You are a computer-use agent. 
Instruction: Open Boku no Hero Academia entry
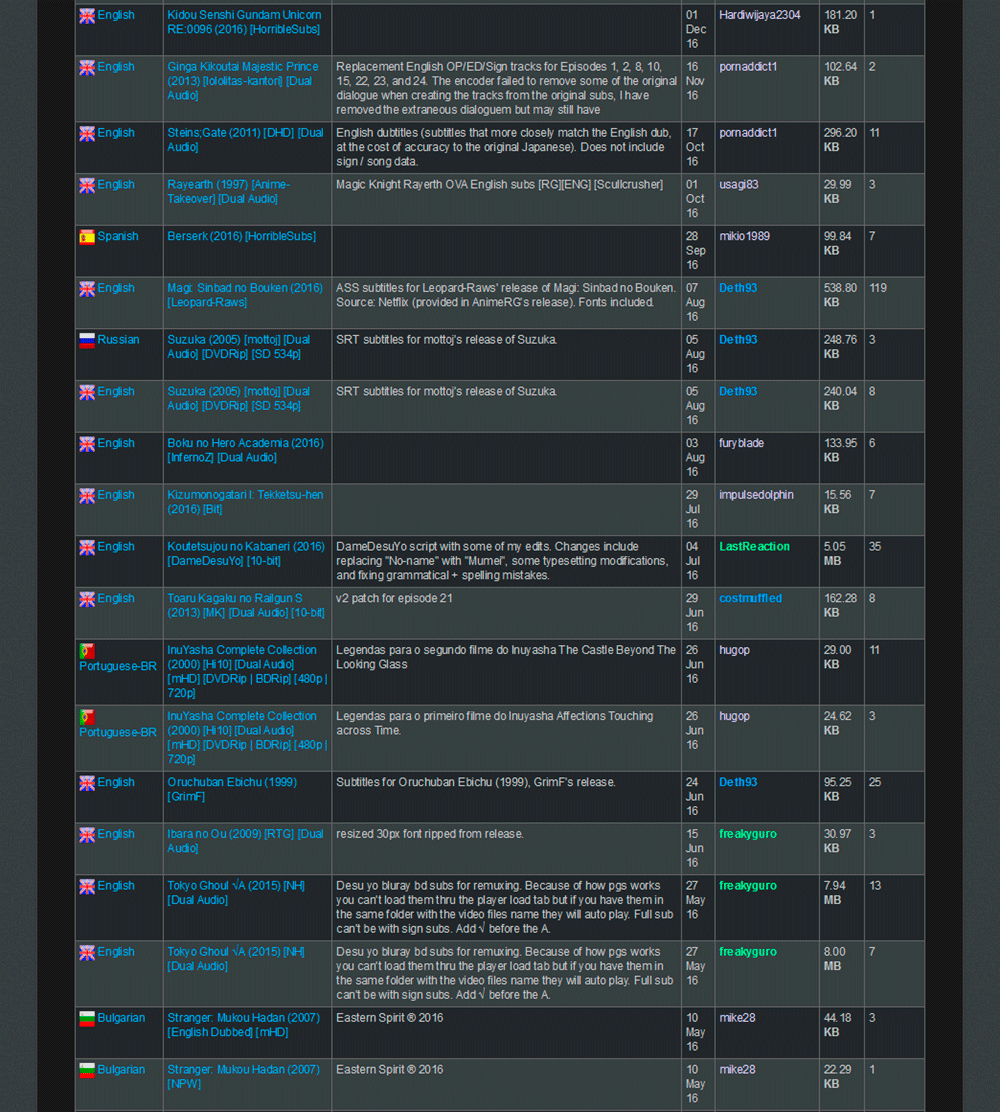245,450
